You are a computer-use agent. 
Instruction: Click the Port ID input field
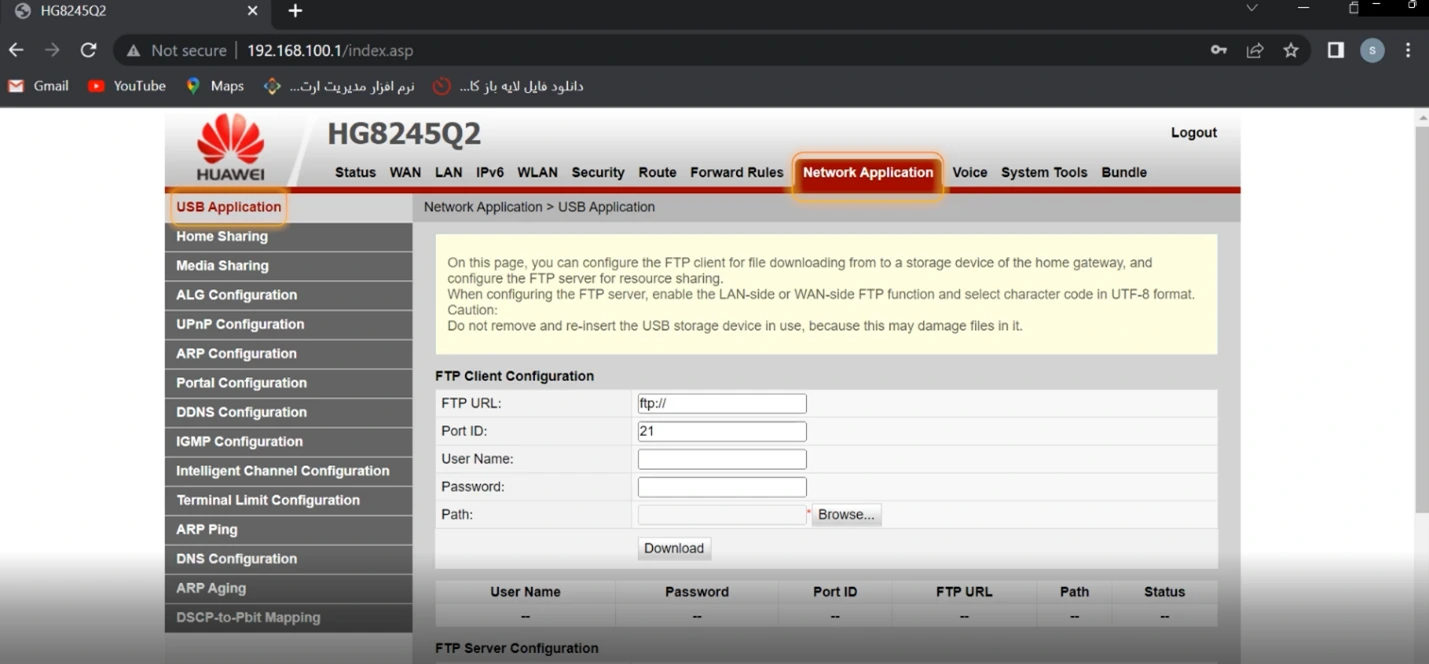click(x=722, y=432)
